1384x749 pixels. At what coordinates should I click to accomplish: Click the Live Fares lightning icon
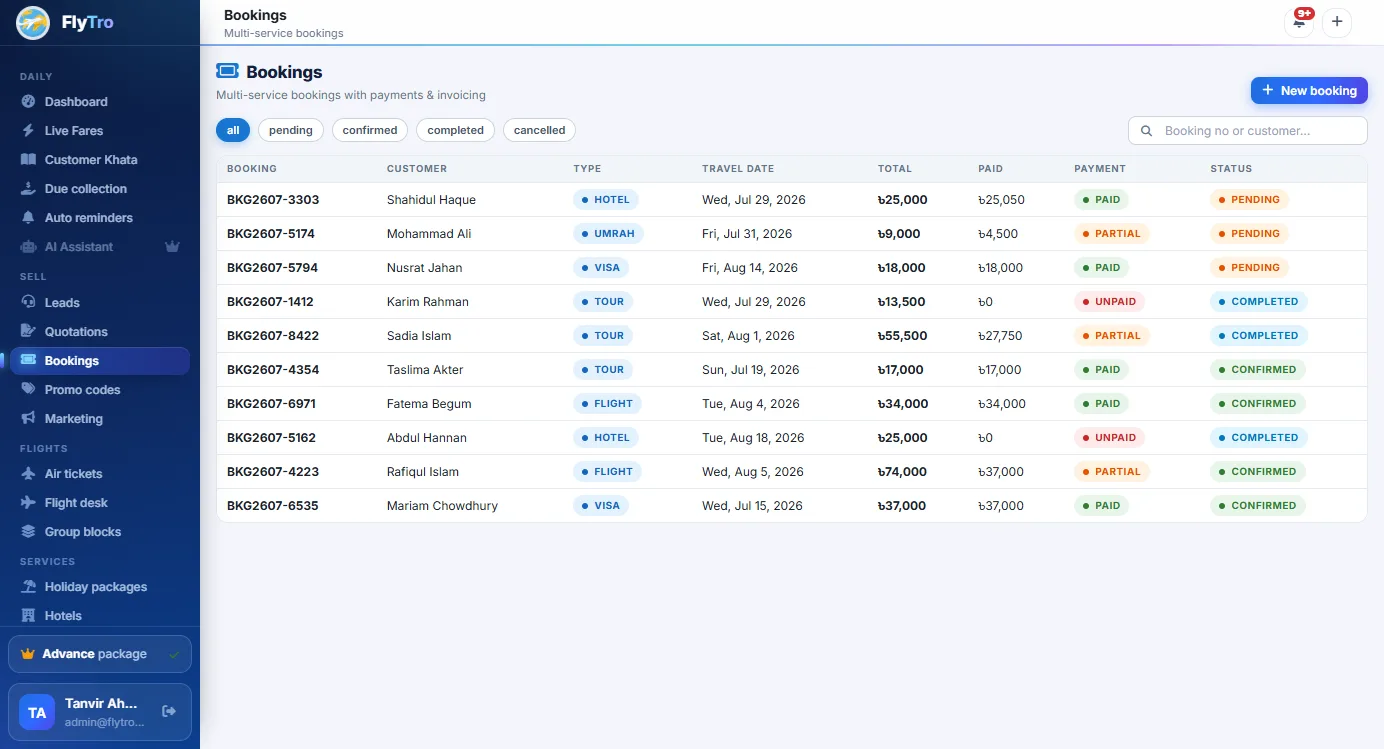[x=28, y=131]
